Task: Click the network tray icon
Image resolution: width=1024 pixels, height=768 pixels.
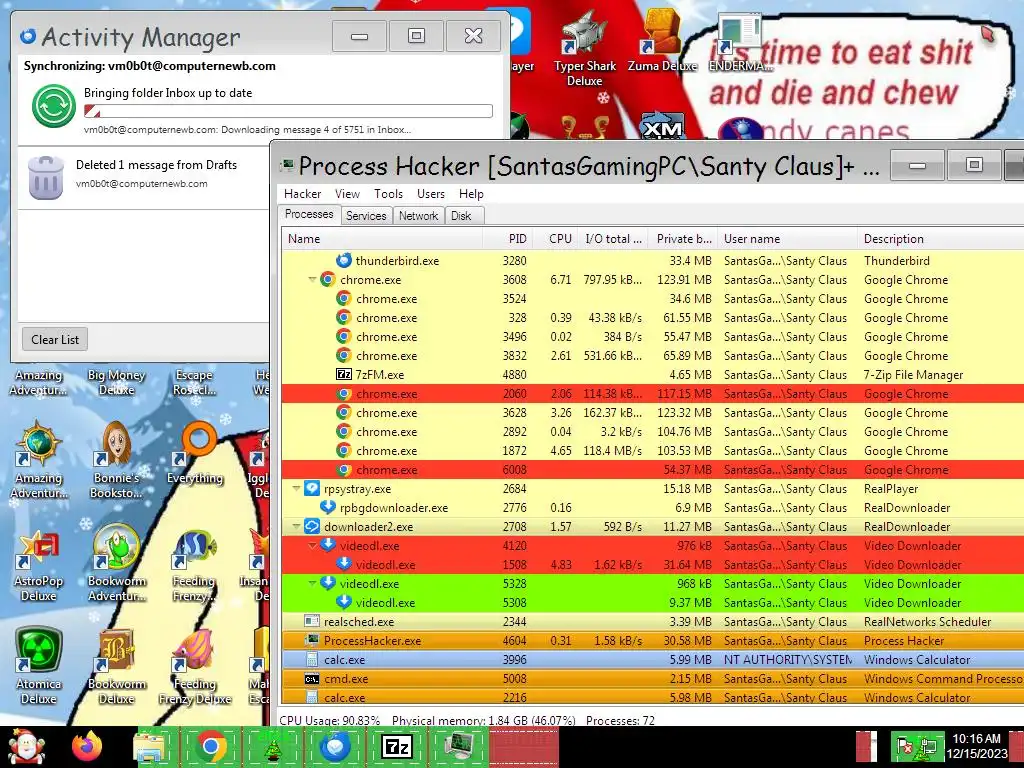Action: click(x=928, y=746)
